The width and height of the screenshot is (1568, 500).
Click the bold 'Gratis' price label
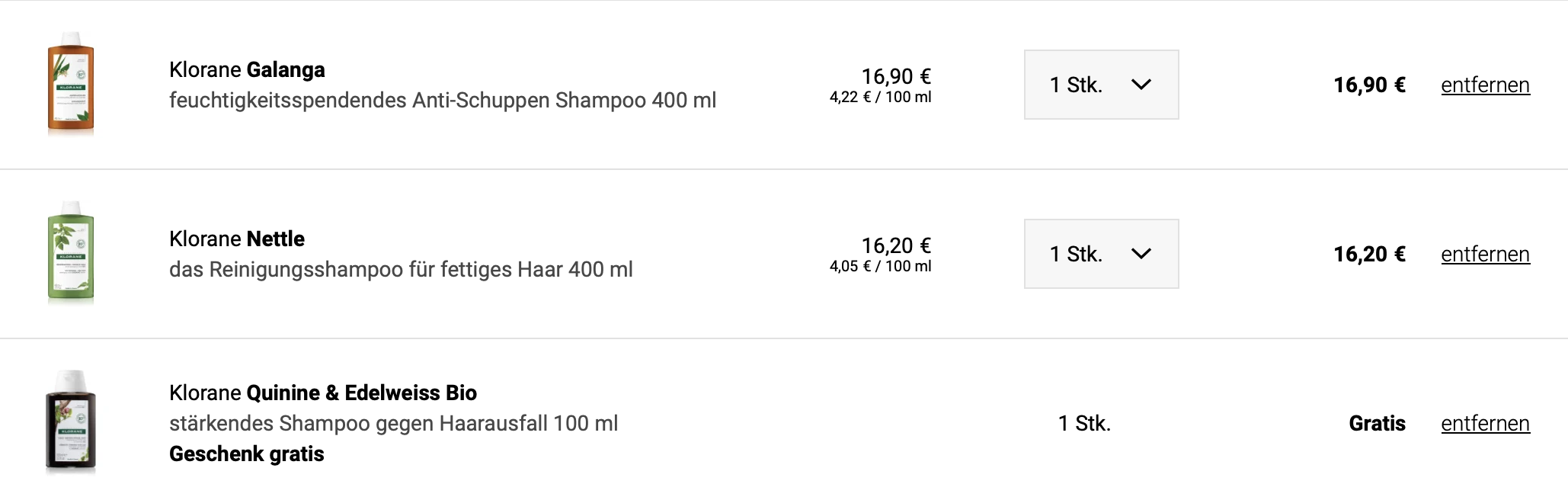(1377, 424)
